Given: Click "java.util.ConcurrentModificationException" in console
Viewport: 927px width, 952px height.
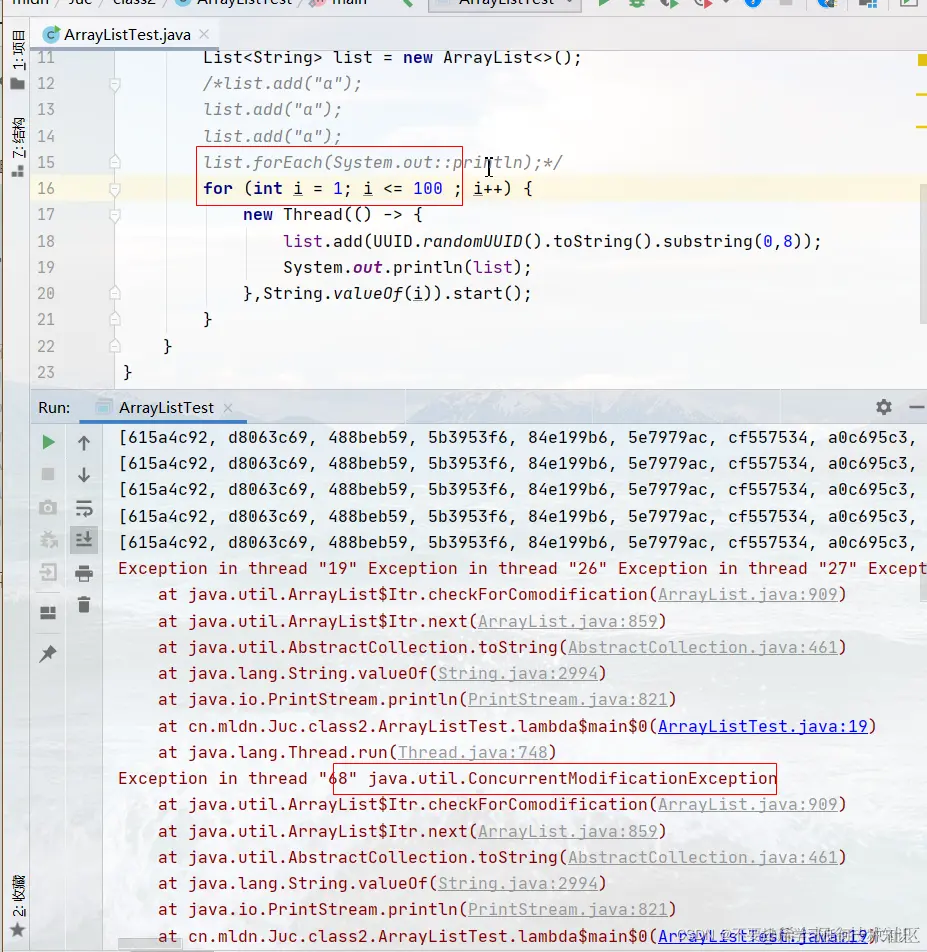Looking at the screenshot, I should [x=572, y=779].
